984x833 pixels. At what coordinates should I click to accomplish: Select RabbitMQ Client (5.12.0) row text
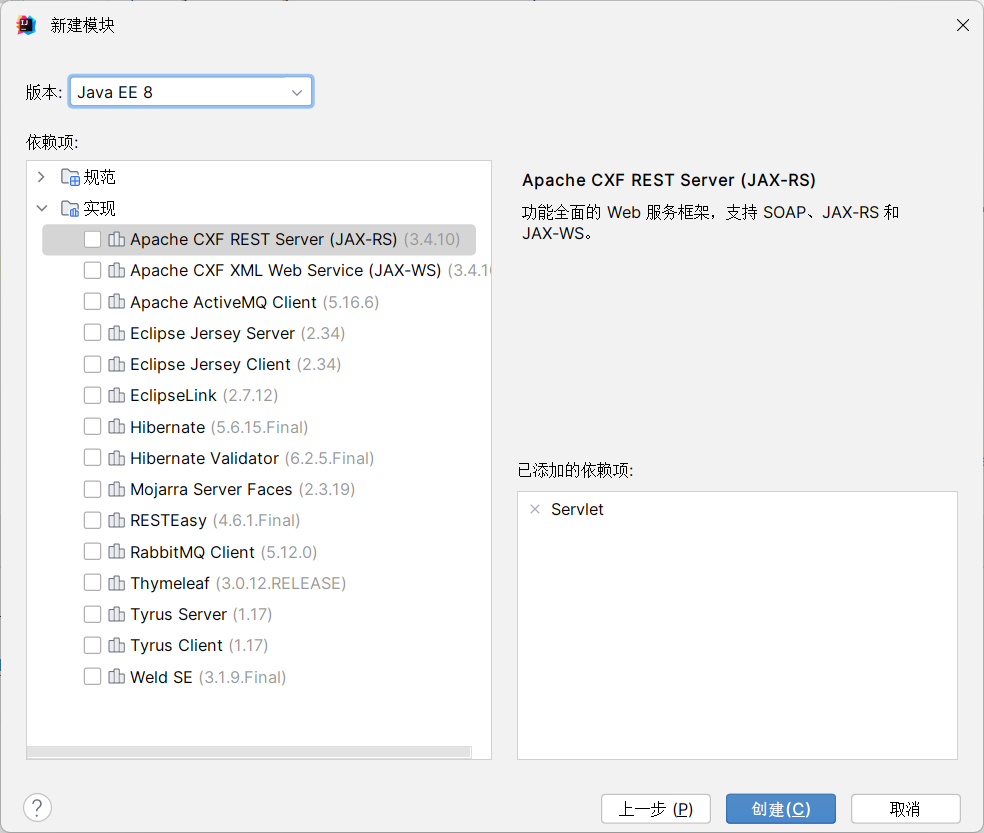pyautogui.click(x=223, y=552)
